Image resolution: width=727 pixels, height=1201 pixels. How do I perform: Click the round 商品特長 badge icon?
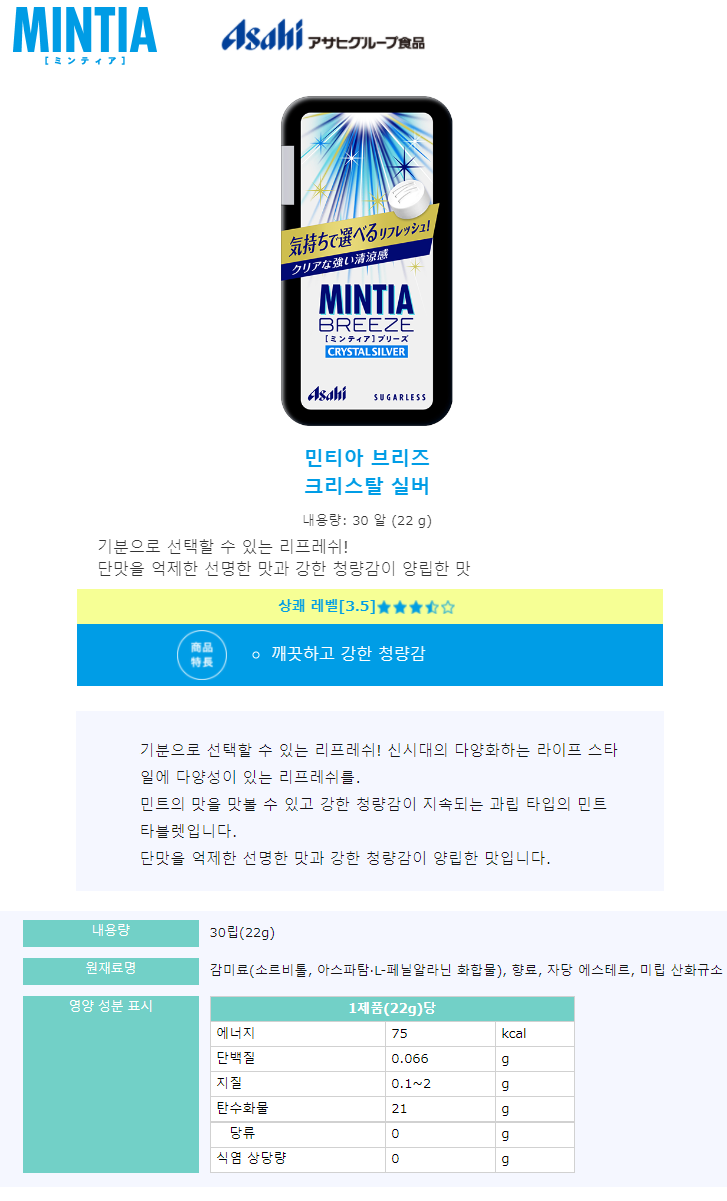click(202, 655)
